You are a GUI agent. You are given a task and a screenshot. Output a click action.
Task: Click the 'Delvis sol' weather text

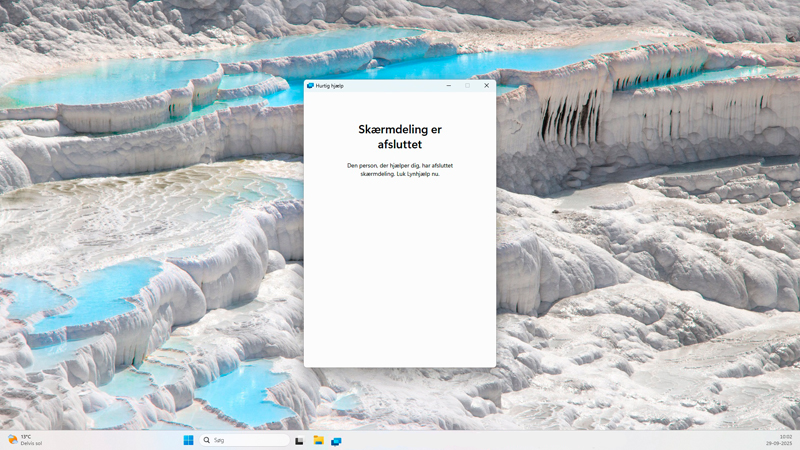pyautogui.click(x=32, y=443)
